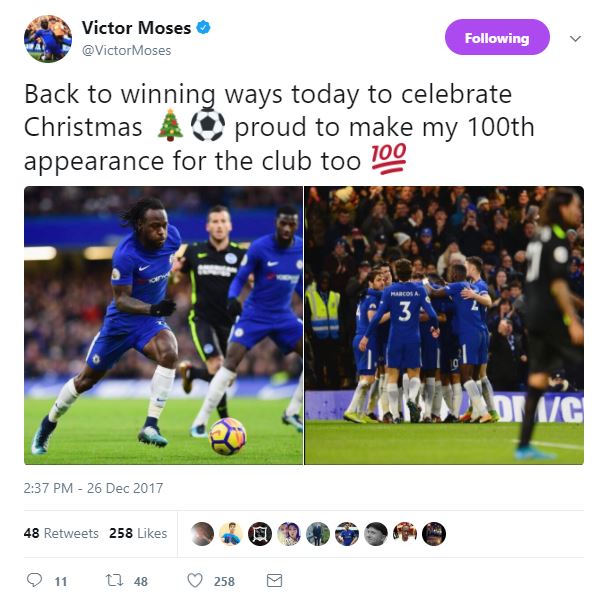
Task: Click the reply speech bubble icon
Action: coord(35,580)
